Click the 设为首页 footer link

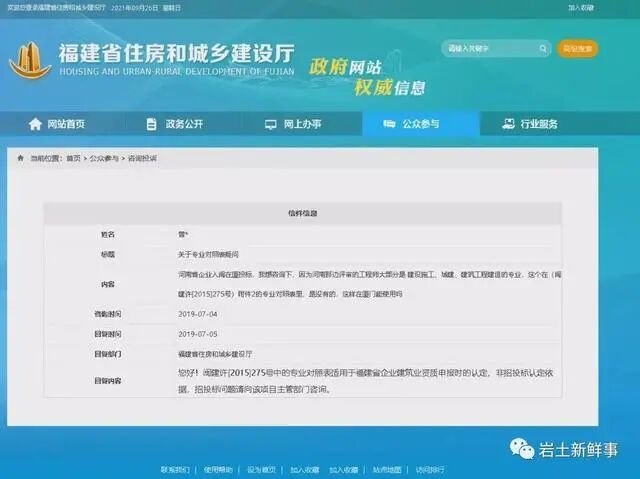point(261,470)
